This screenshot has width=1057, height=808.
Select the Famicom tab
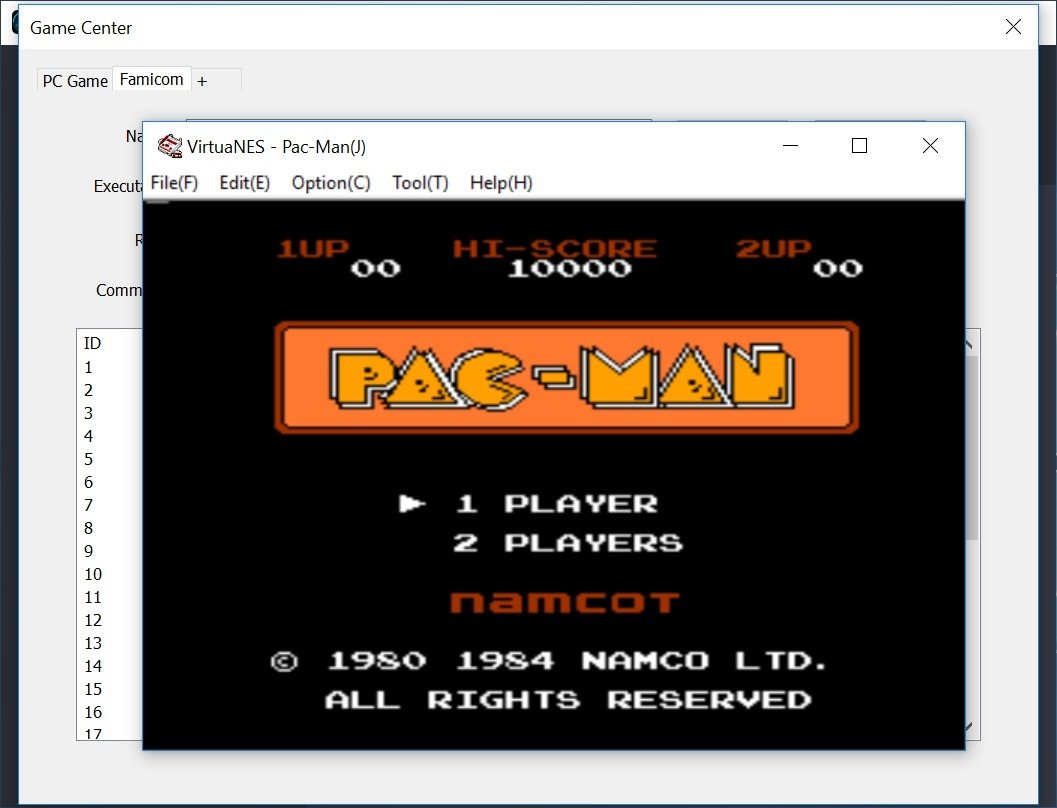click(x=152, y=79)
